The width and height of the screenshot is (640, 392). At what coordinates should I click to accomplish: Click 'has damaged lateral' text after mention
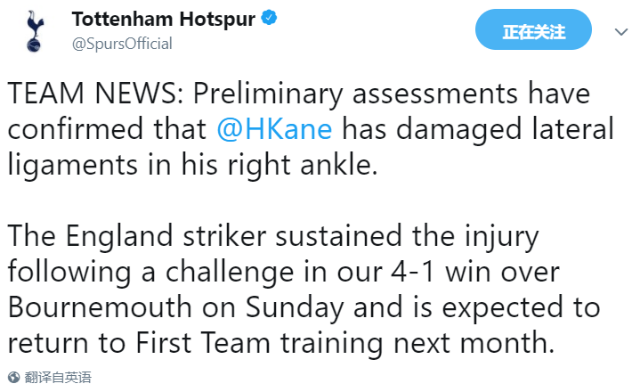pos(478,129)
